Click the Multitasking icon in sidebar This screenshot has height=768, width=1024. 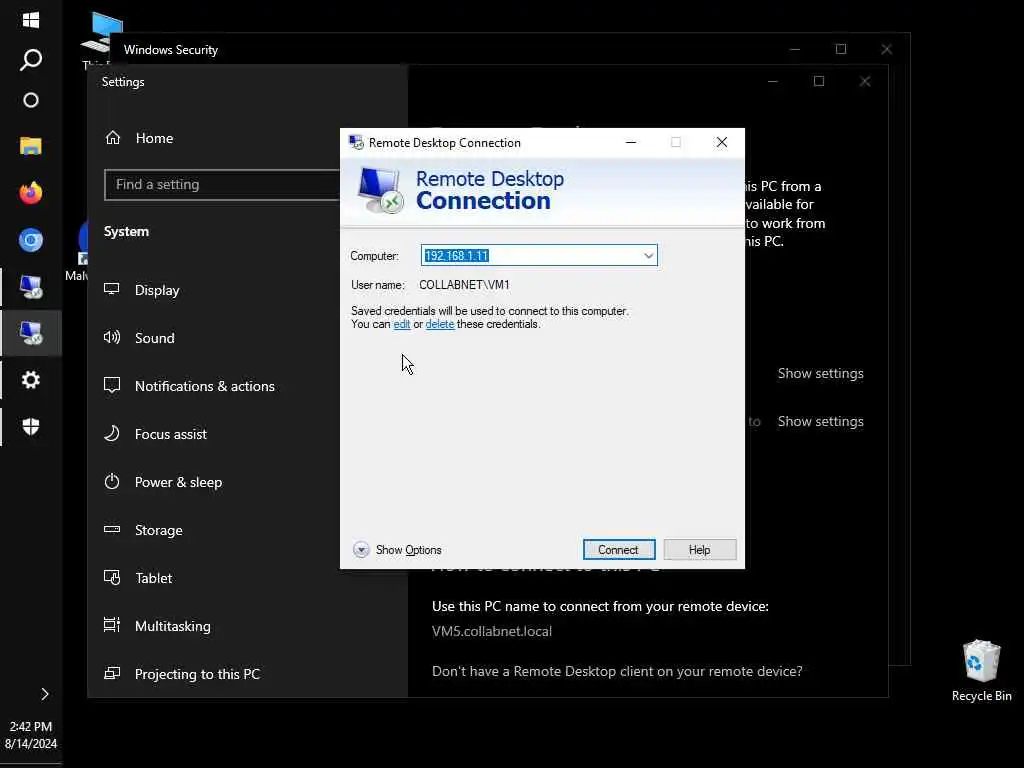112,625
